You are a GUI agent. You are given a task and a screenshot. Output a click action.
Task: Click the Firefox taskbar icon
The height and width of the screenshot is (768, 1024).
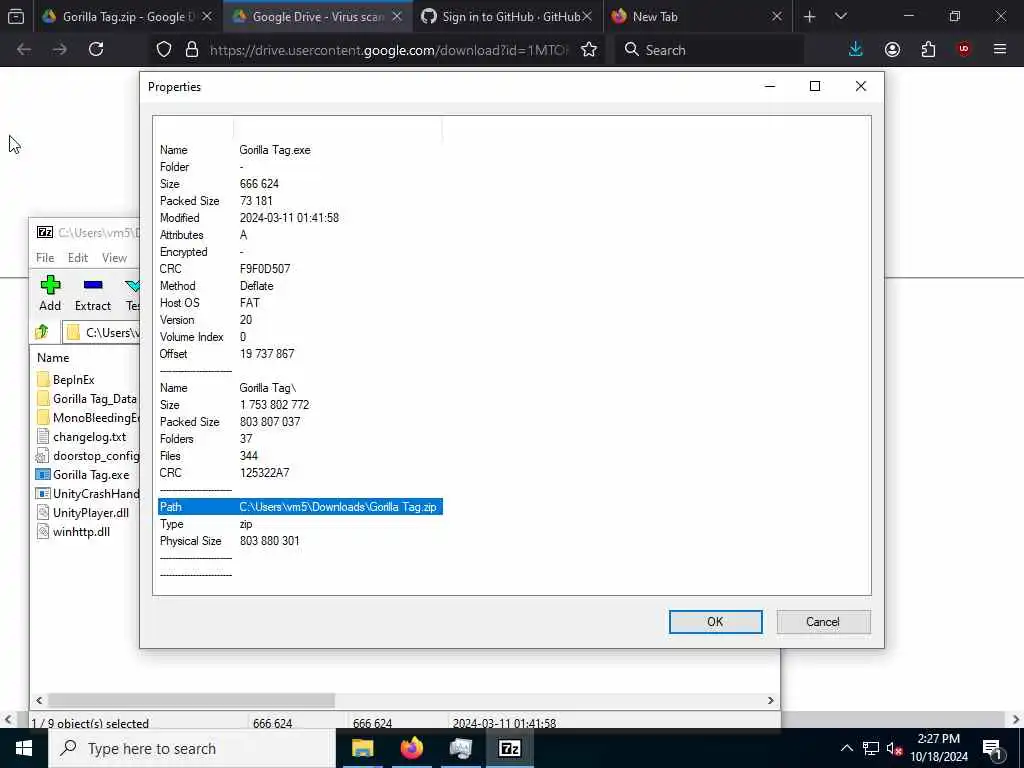pyautogui.click(x=411, y=748)
